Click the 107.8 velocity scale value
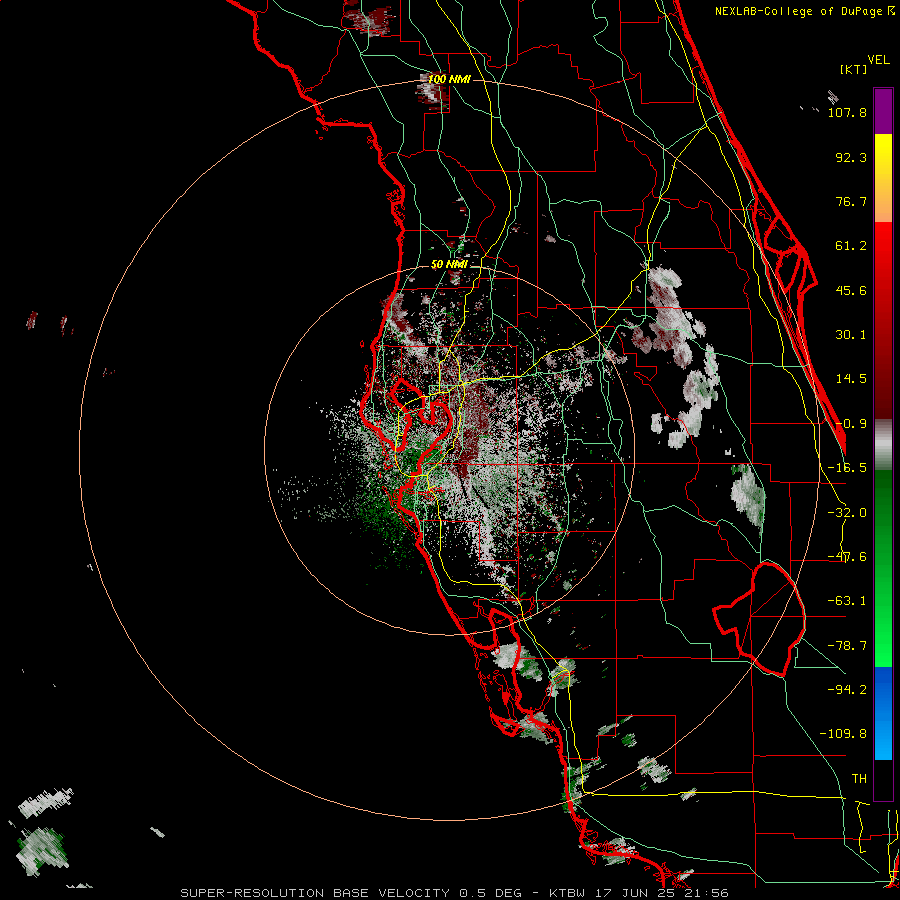This screenshot has height=900, width=900. [x=847, y=112]
